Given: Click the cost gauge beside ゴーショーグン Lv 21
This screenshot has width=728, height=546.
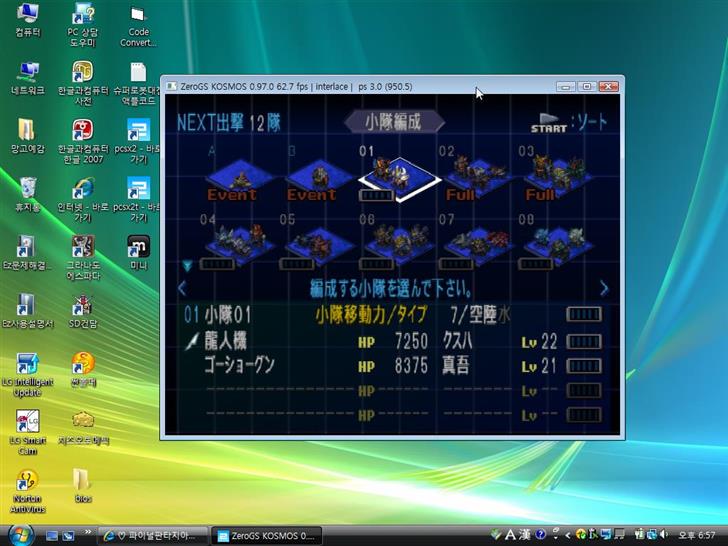Looking at the screenshot, I should [584, 366].
